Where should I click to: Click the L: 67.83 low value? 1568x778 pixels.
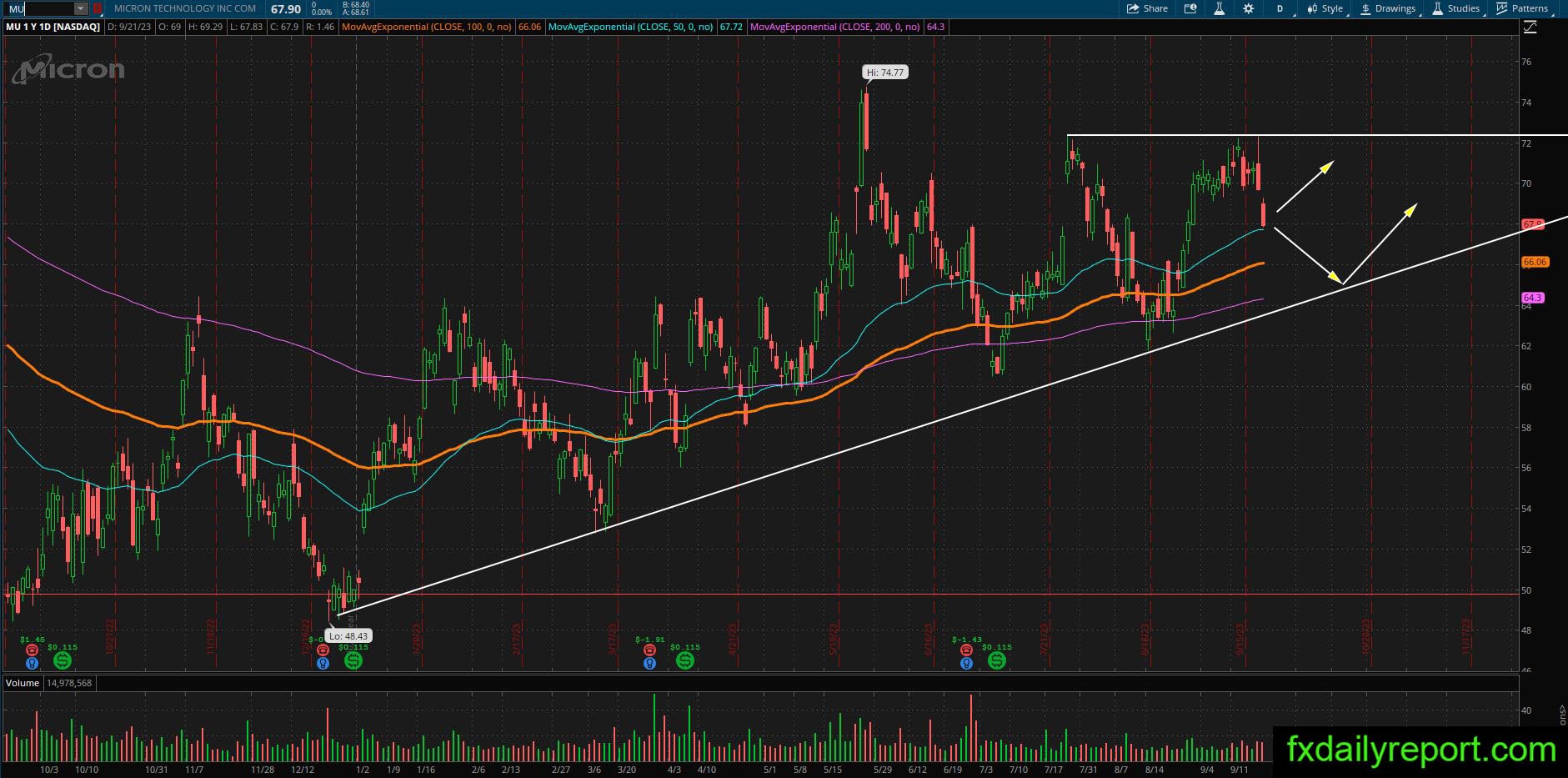(246, 27)
